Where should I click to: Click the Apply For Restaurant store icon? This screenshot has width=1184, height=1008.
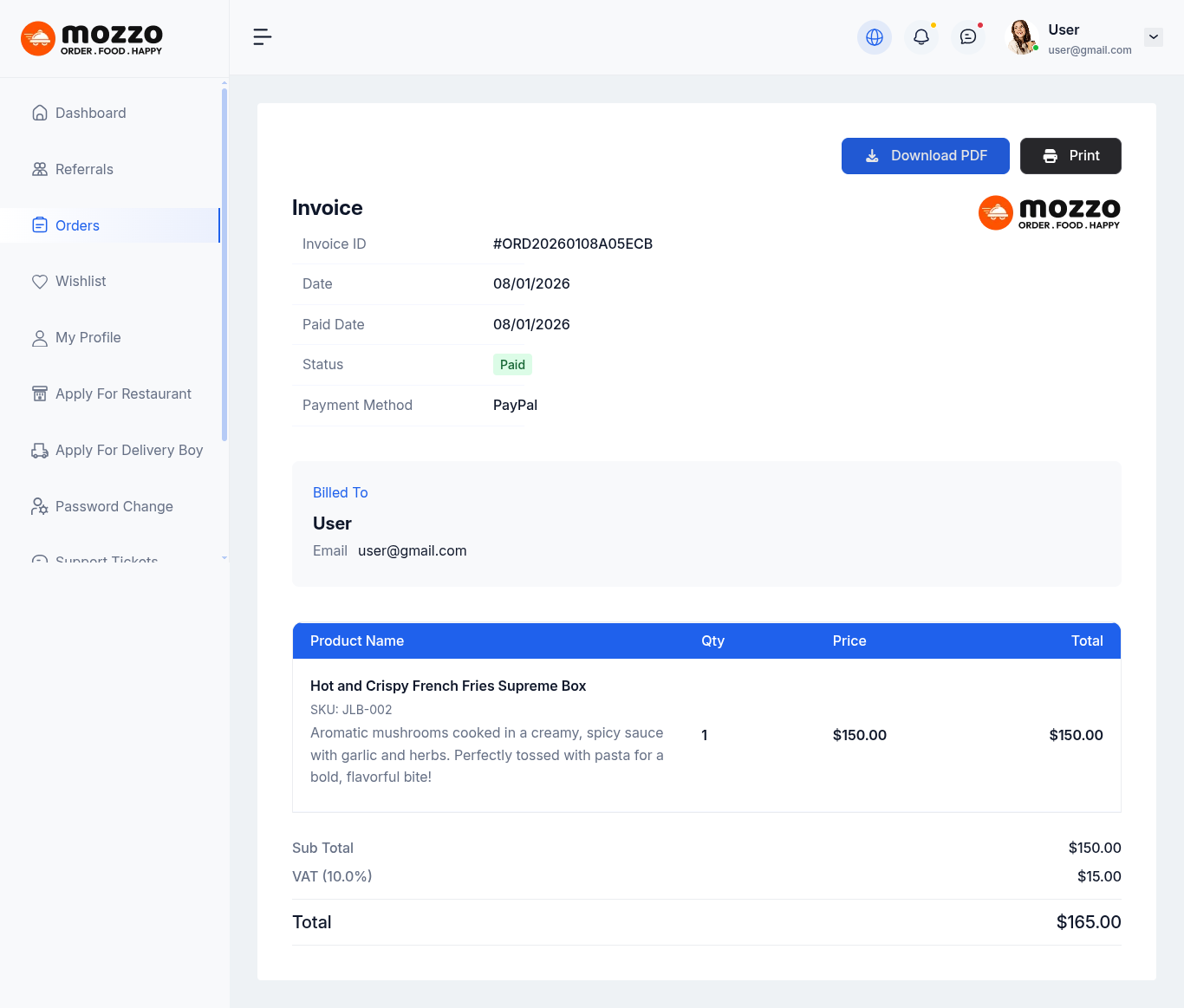point(40,394)
